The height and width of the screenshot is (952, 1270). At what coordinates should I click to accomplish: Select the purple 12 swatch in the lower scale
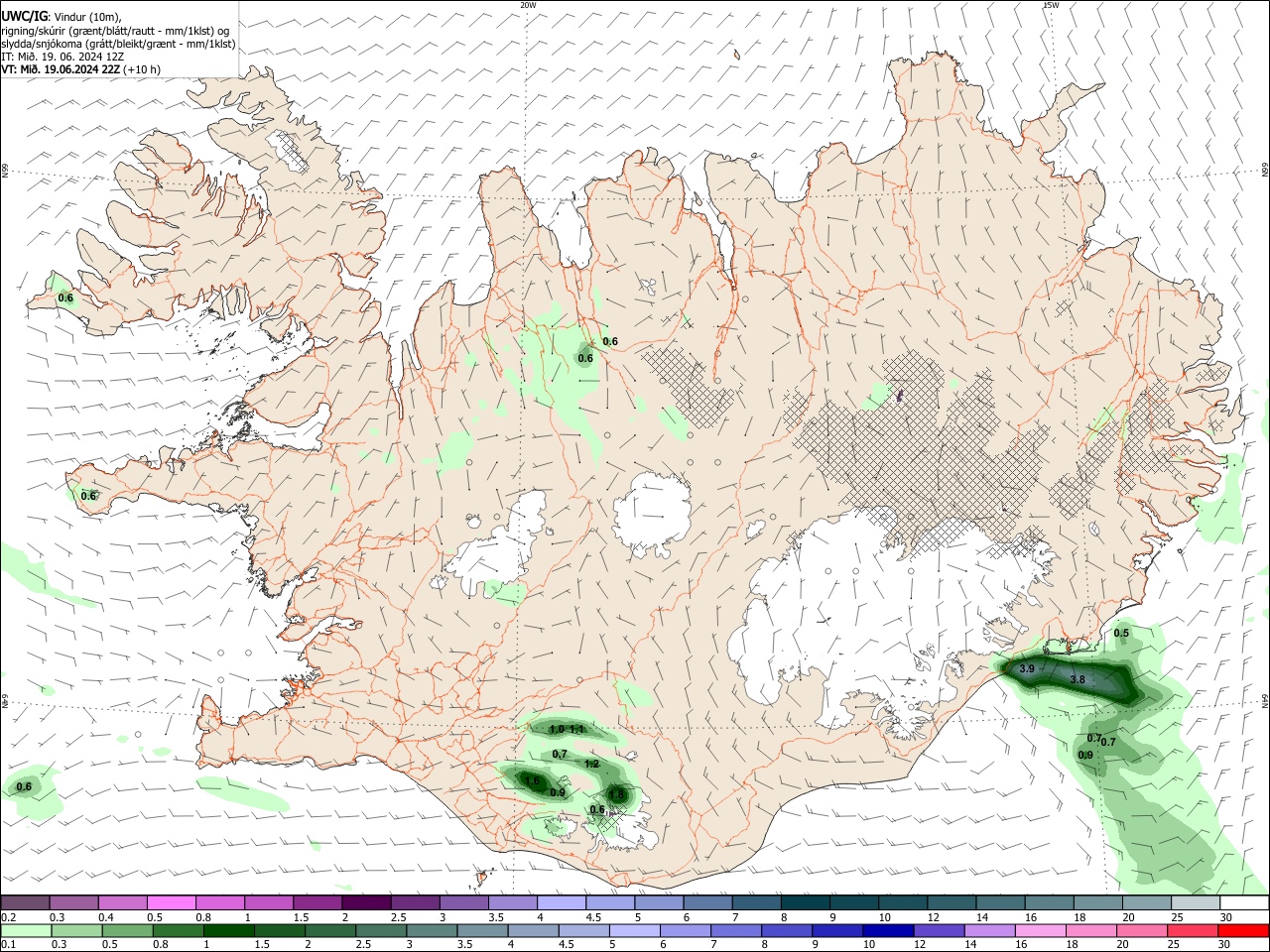point(939,931)
